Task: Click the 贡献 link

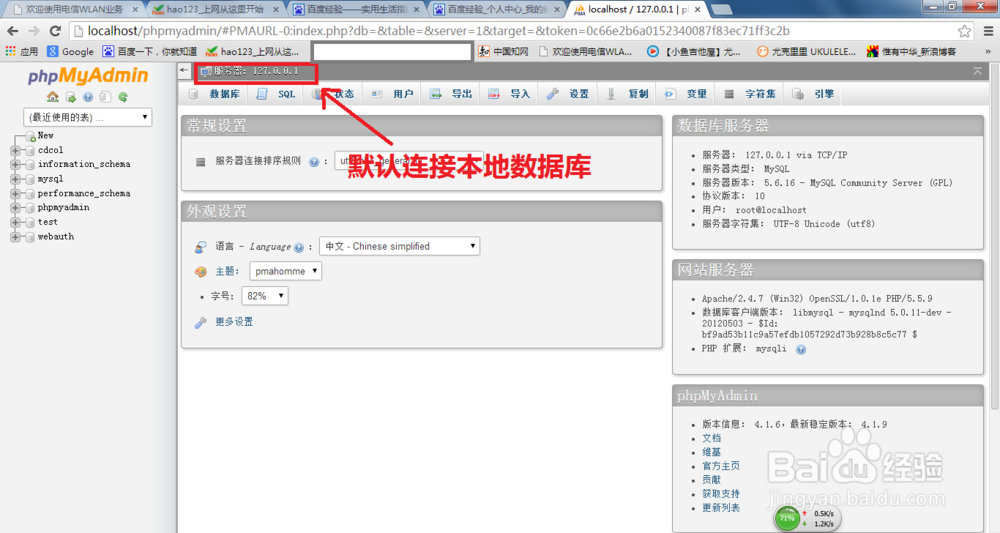Action: [x=712, y=480]
